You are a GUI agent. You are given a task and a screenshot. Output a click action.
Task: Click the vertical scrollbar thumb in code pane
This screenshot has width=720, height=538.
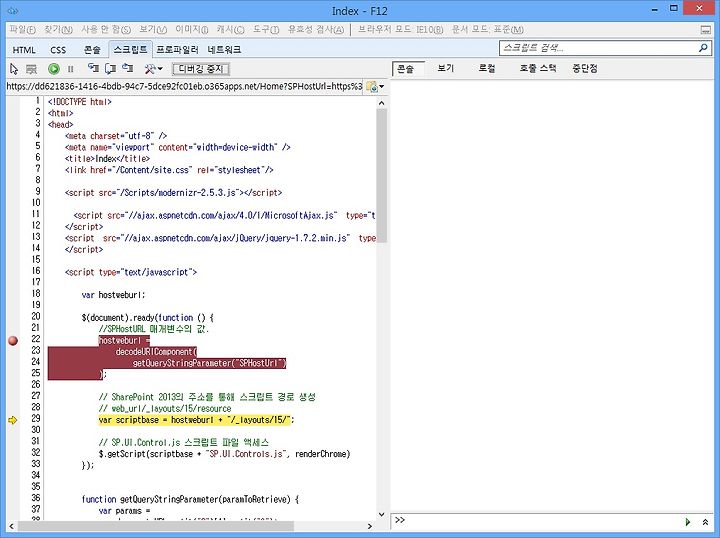[x=382, y=175]
